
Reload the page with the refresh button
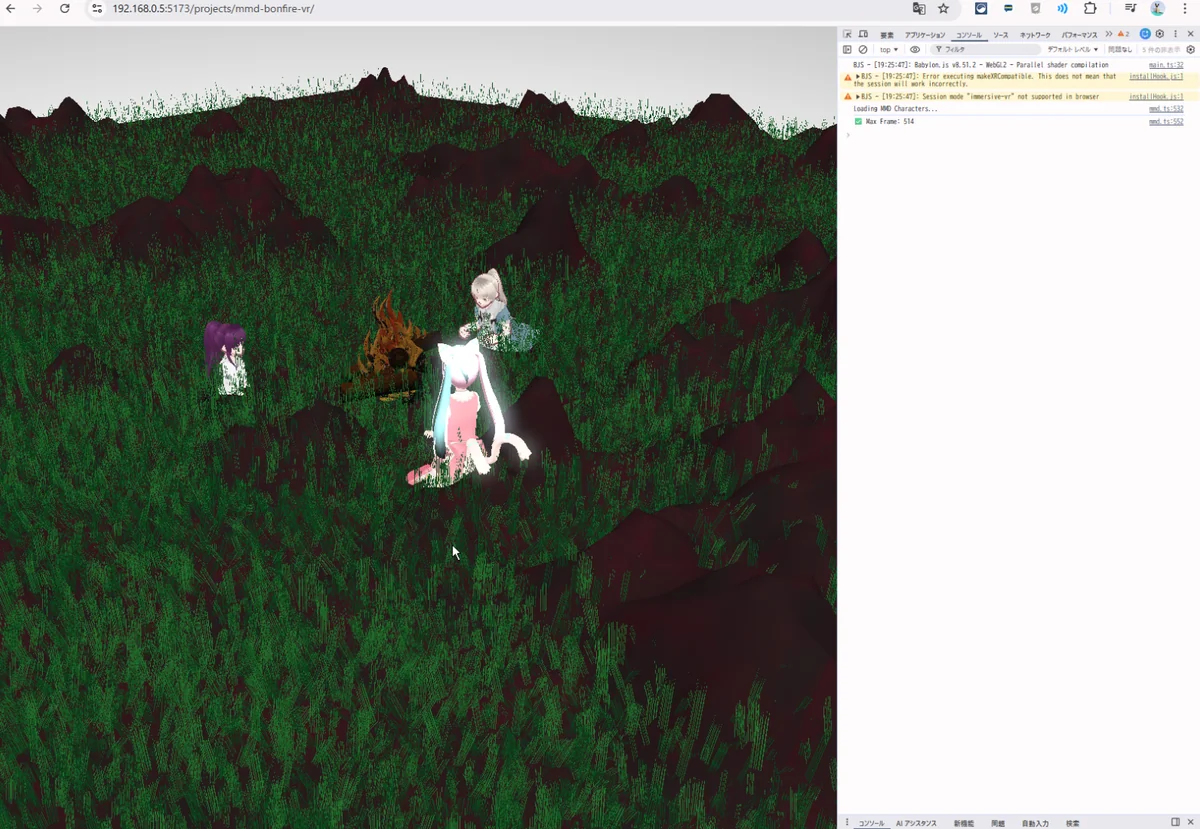point(65,9)
